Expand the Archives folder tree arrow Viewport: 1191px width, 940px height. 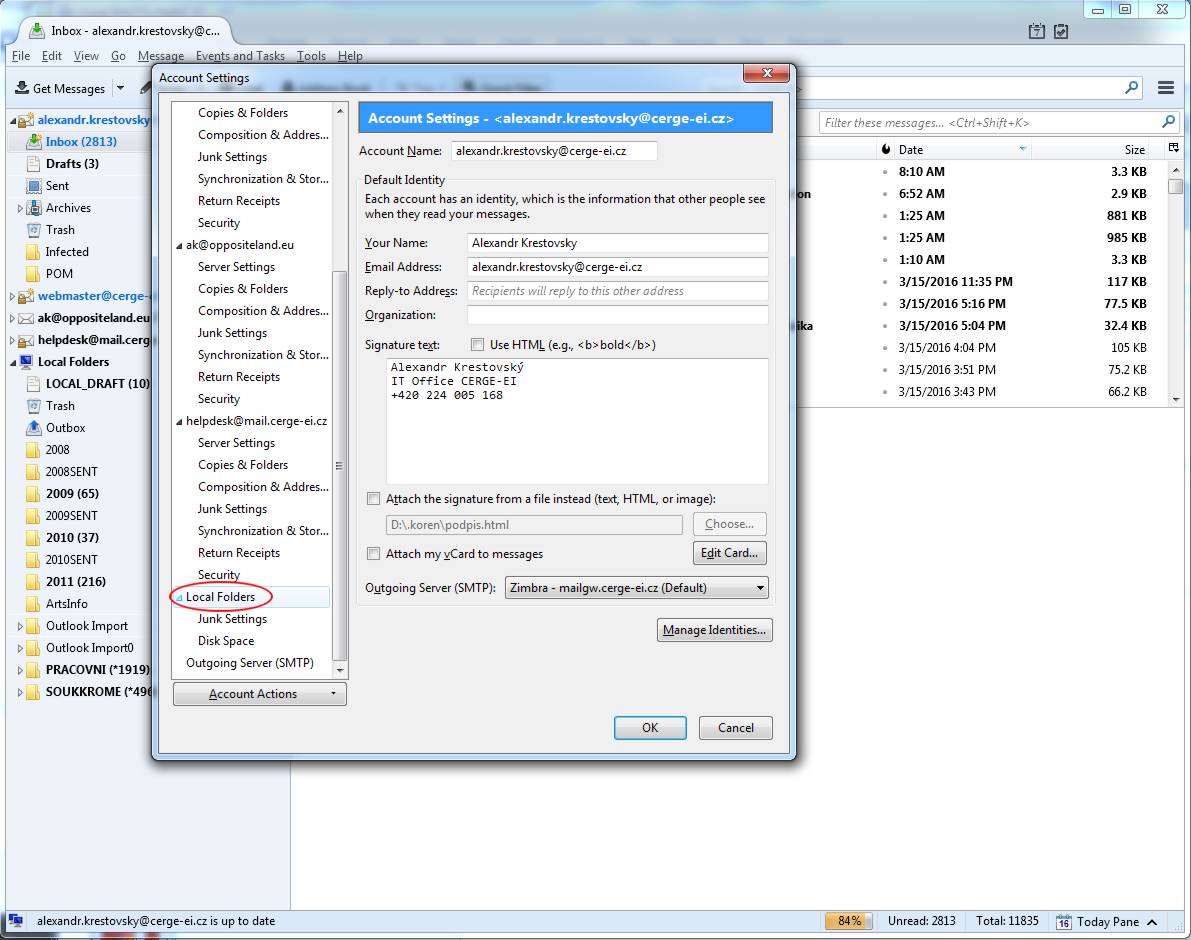pos(20,208)
